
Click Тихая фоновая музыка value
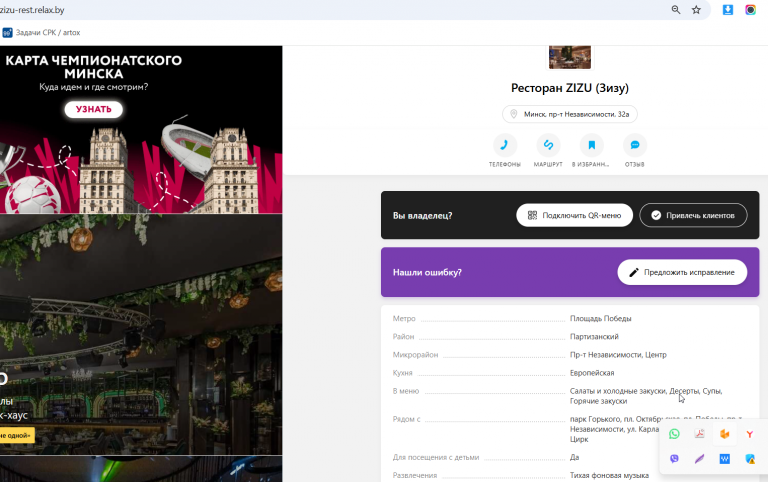point(609,475)
